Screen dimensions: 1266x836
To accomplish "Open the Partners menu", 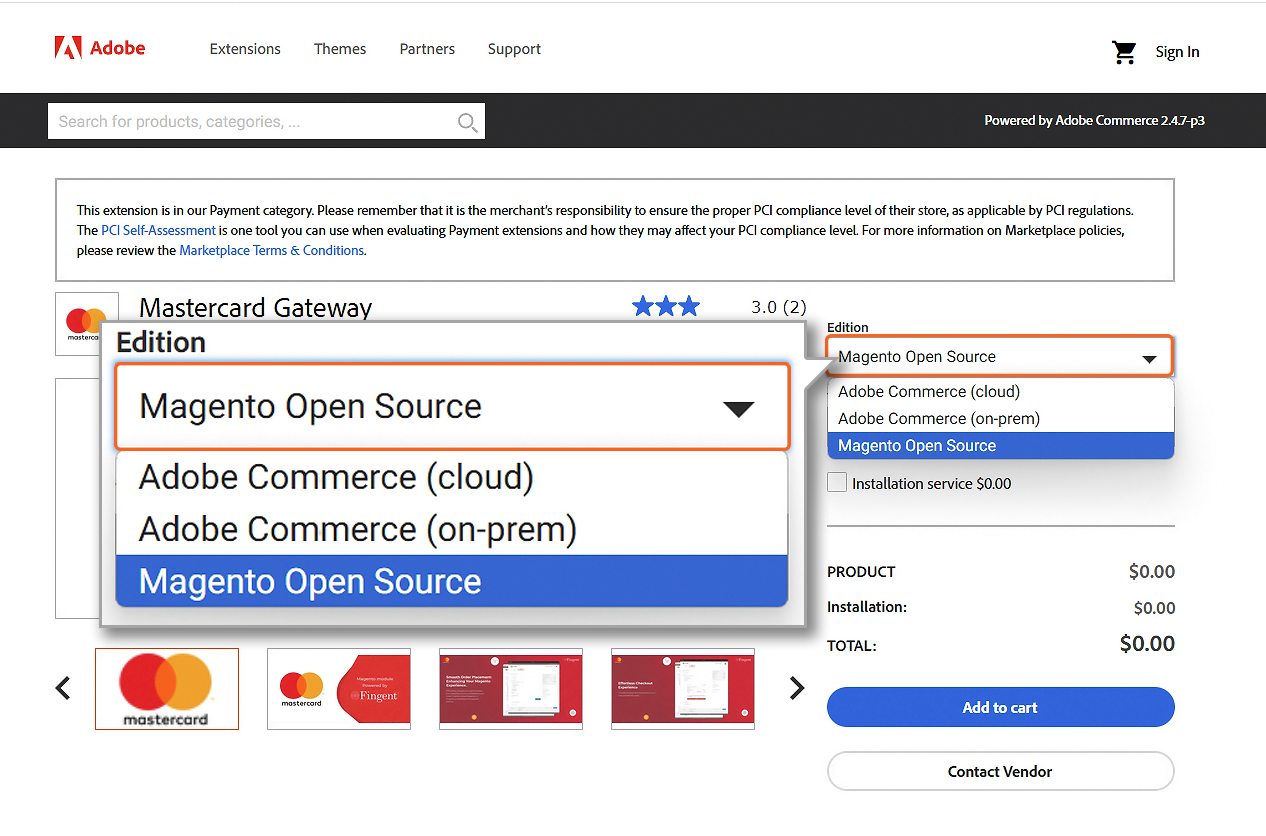I will [x=427, y=49].
